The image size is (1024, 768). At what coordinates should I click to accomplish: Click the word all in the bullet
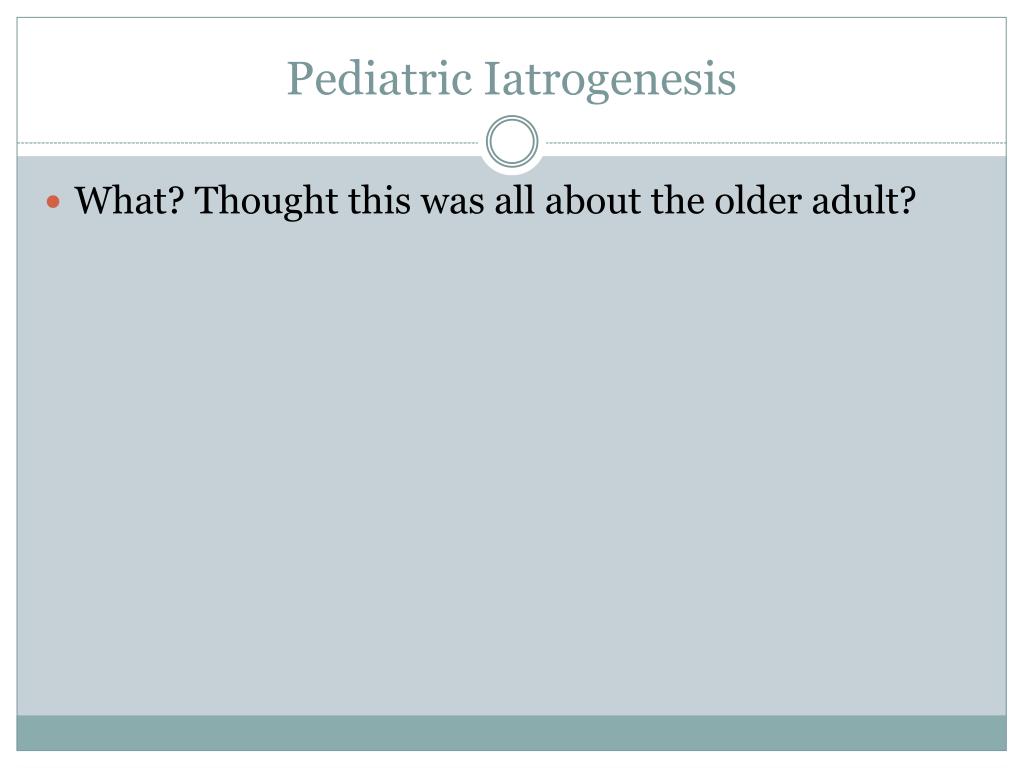[x=514, y=200]
